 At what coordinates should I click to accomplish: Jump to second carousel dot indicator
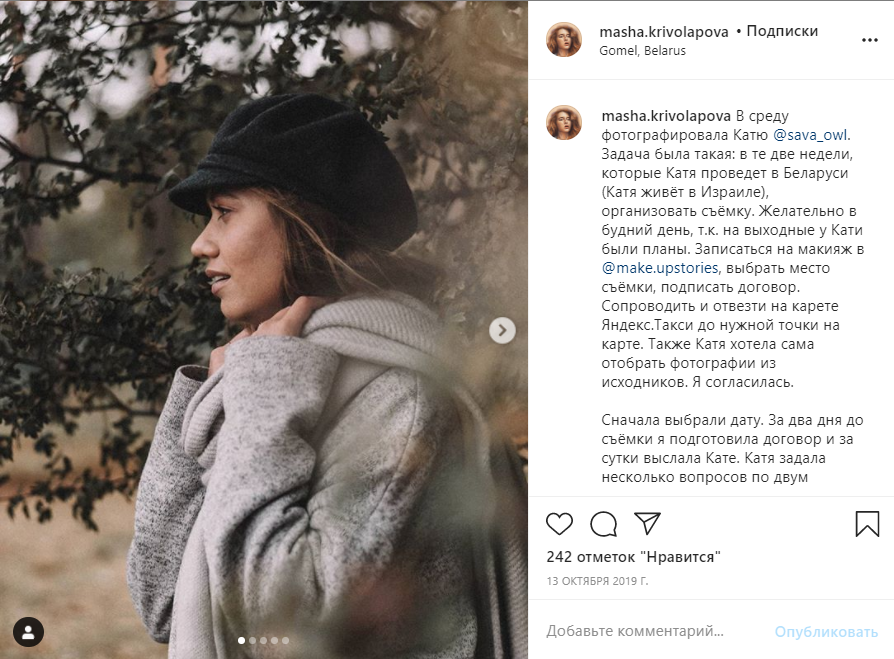pyautogui.click(x=252, y=640)
